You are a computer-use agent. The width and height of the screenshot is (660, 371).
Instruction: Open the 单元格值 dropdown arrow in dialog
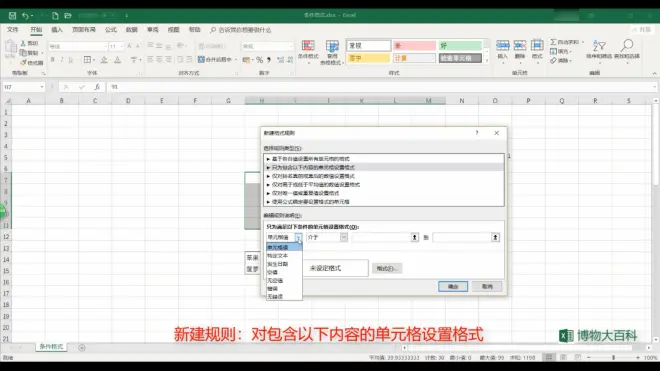[x=298, y=238]
